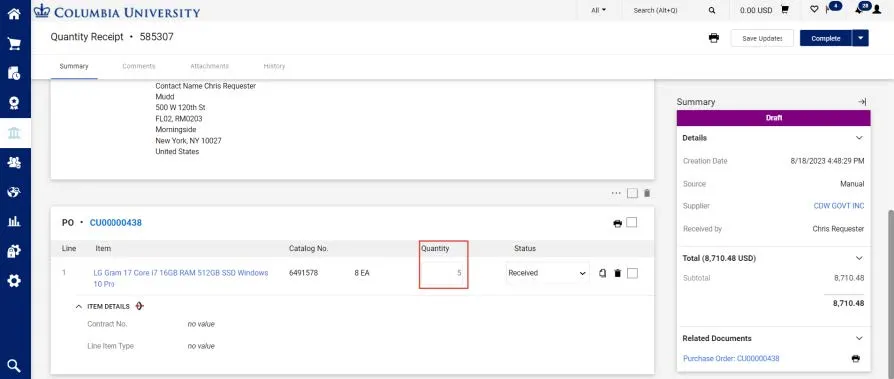894x379 pixels.
Task: Click the red icon beside ITEM DETAILS
Action: 140,306
